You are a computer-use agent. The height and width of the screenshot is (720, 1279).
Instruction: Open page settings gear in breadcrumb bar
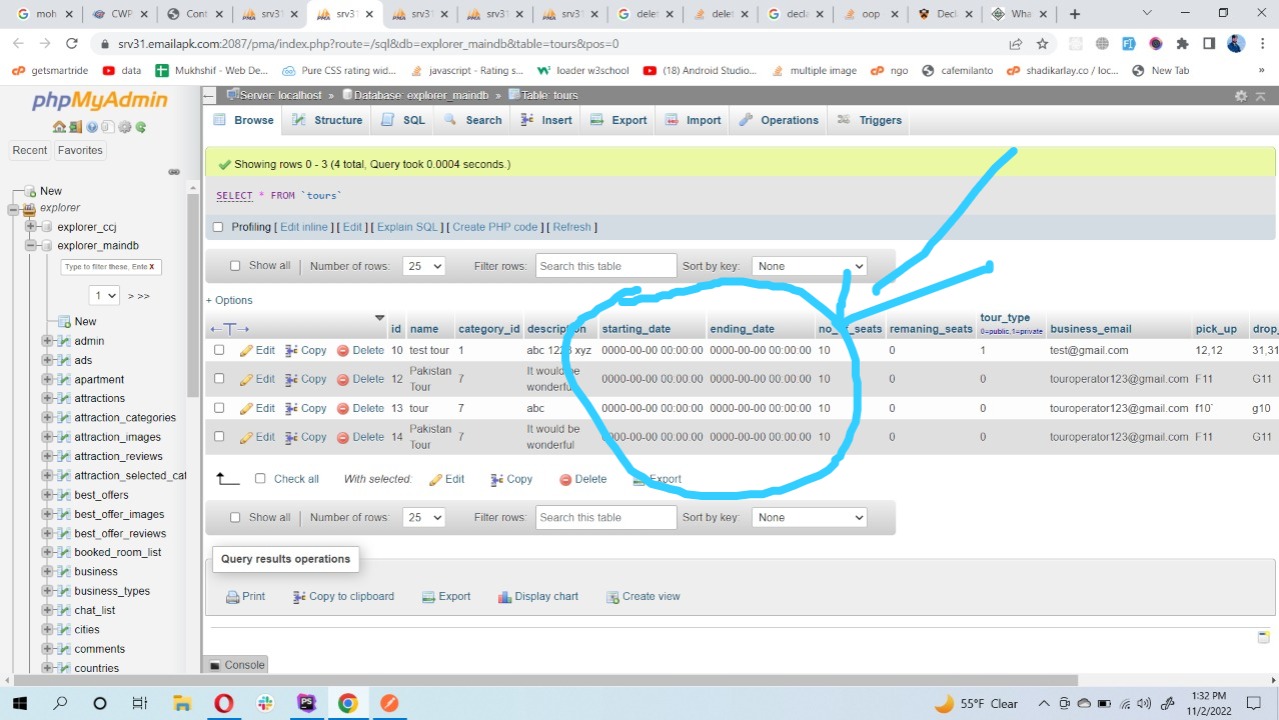coord(1241,96)
